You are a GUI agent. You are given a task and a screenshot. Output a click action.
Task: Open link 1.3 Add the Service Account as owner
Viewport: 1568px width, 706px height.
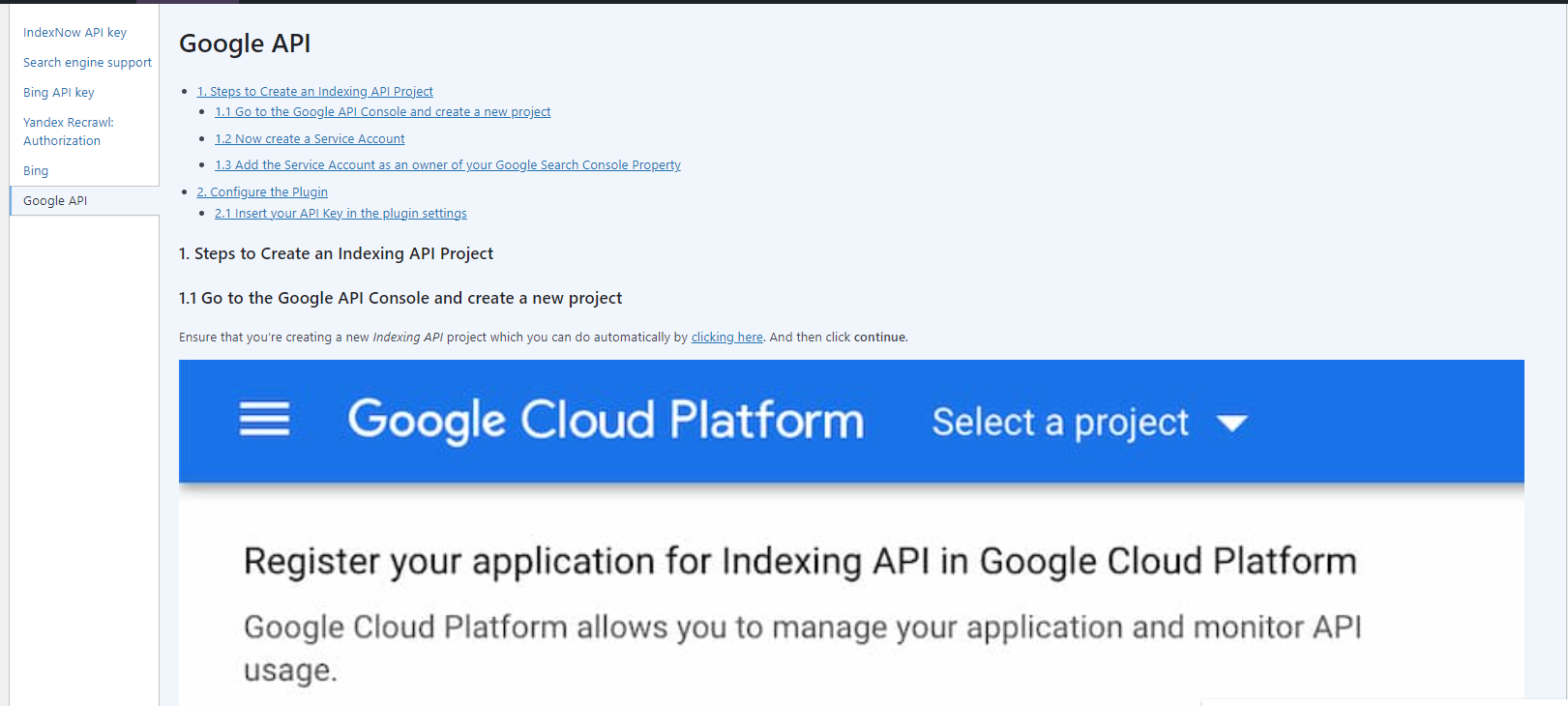point(448,165)
